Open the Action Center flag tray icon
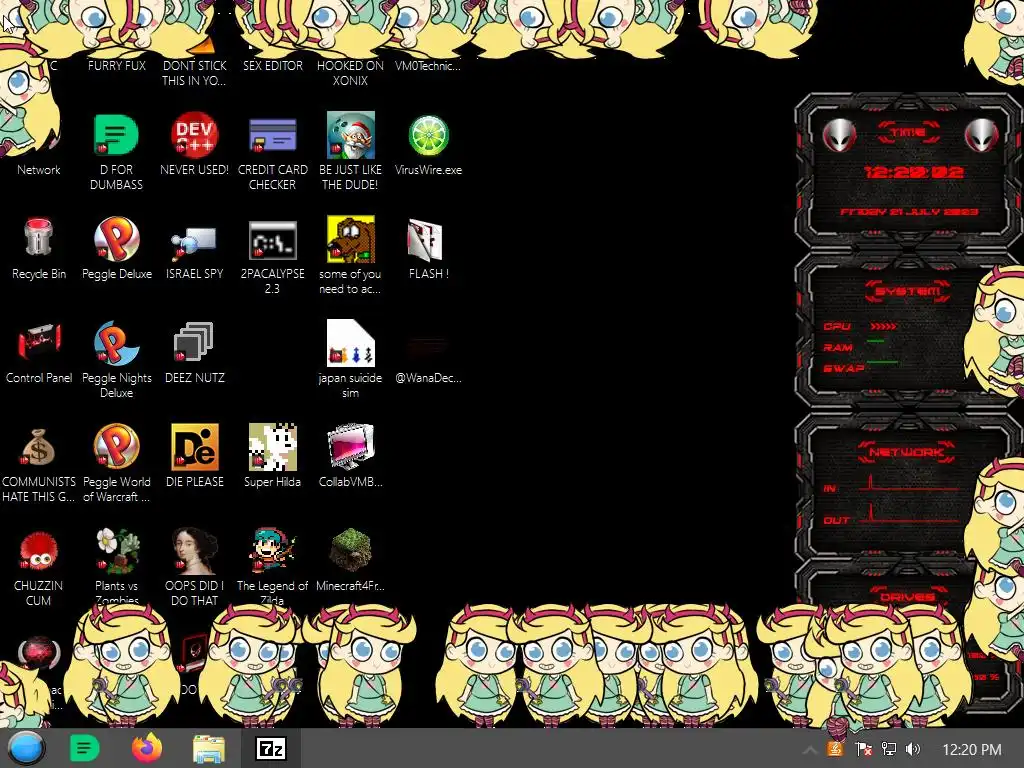The image size is (1024, 768). (863, 749)
